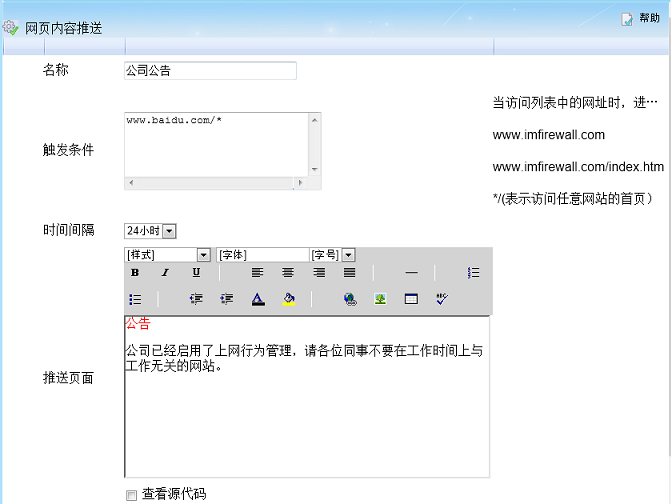Click the underline formatting icon
Viewport: 672px width, 504px height.
(x=196, y=273)
